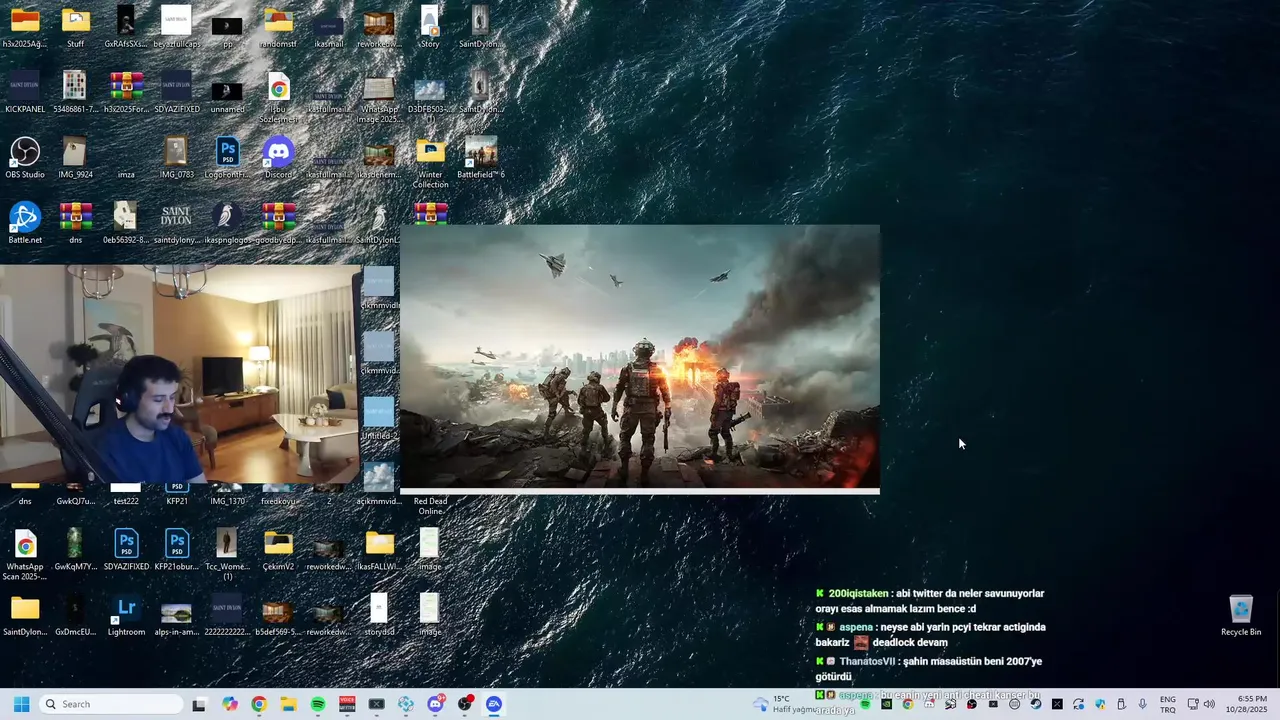Open Copilot from the taskbar

click(x=230, y=704)
